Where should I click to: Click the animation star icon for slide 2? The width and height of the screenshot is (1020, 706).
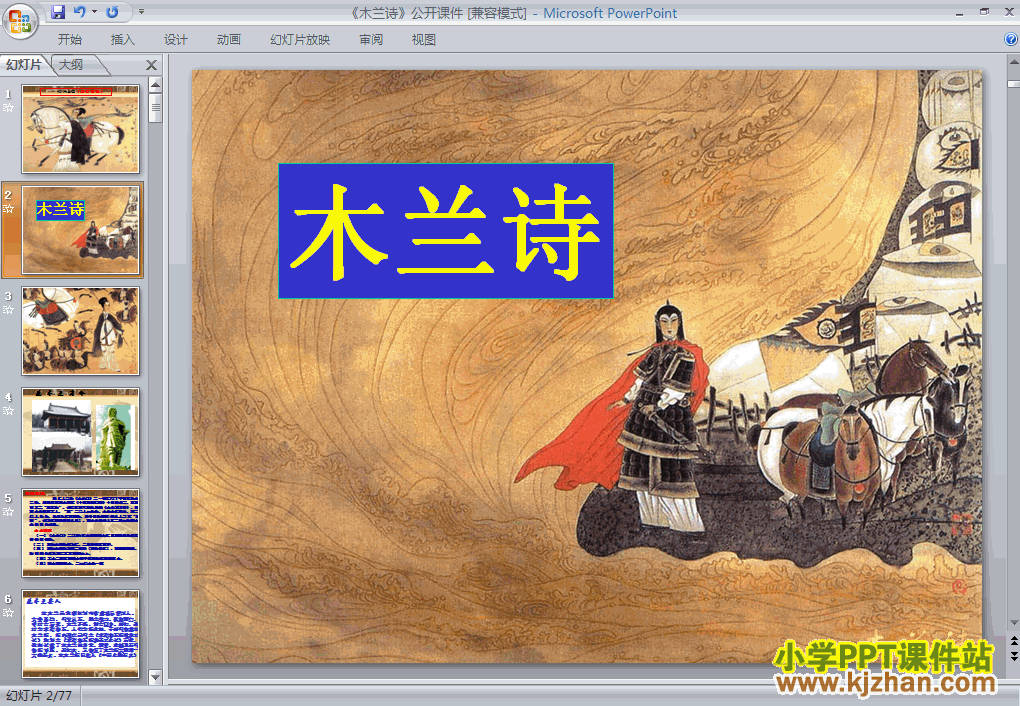[x=8, y=209]
